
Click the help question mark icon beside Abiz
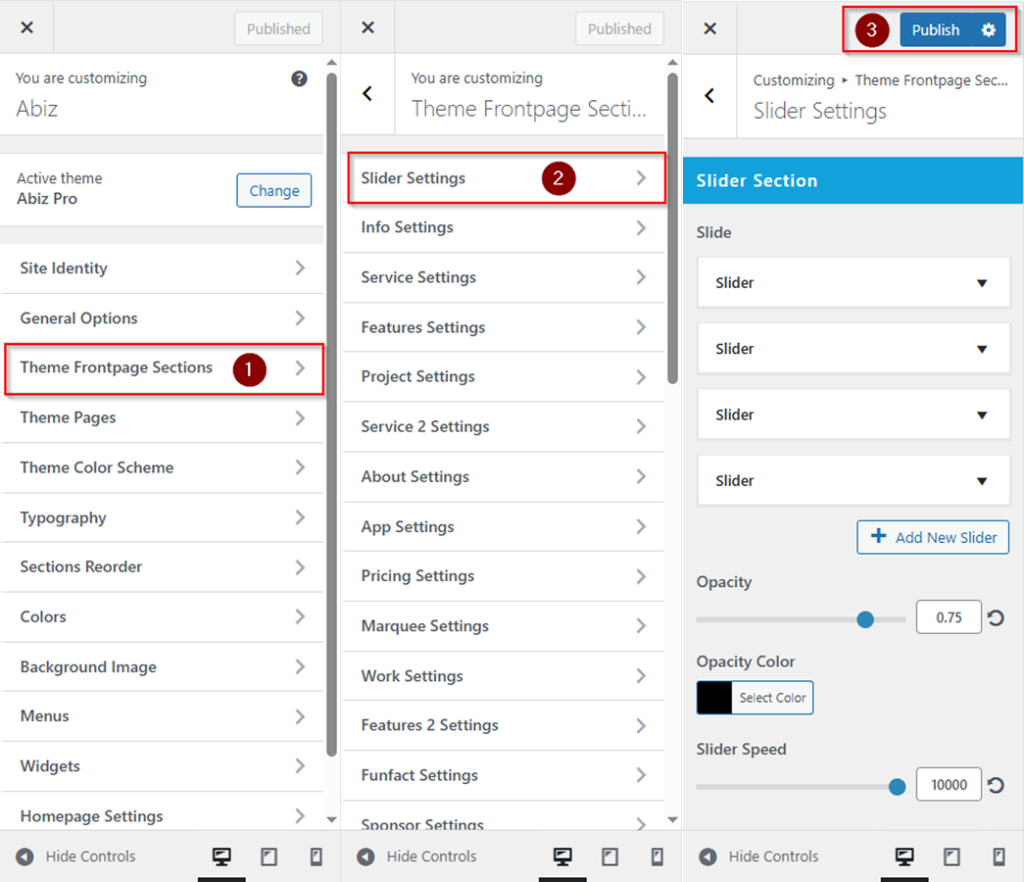click(x=299, y=79)
